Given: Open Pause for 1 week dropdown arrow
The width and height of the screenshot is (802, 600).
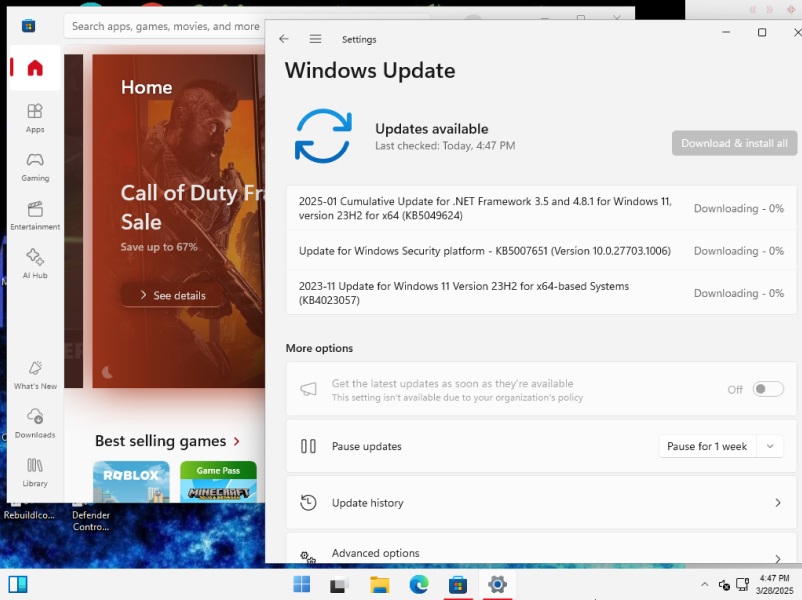Looking at the screenshot, I should click(770, 447).
